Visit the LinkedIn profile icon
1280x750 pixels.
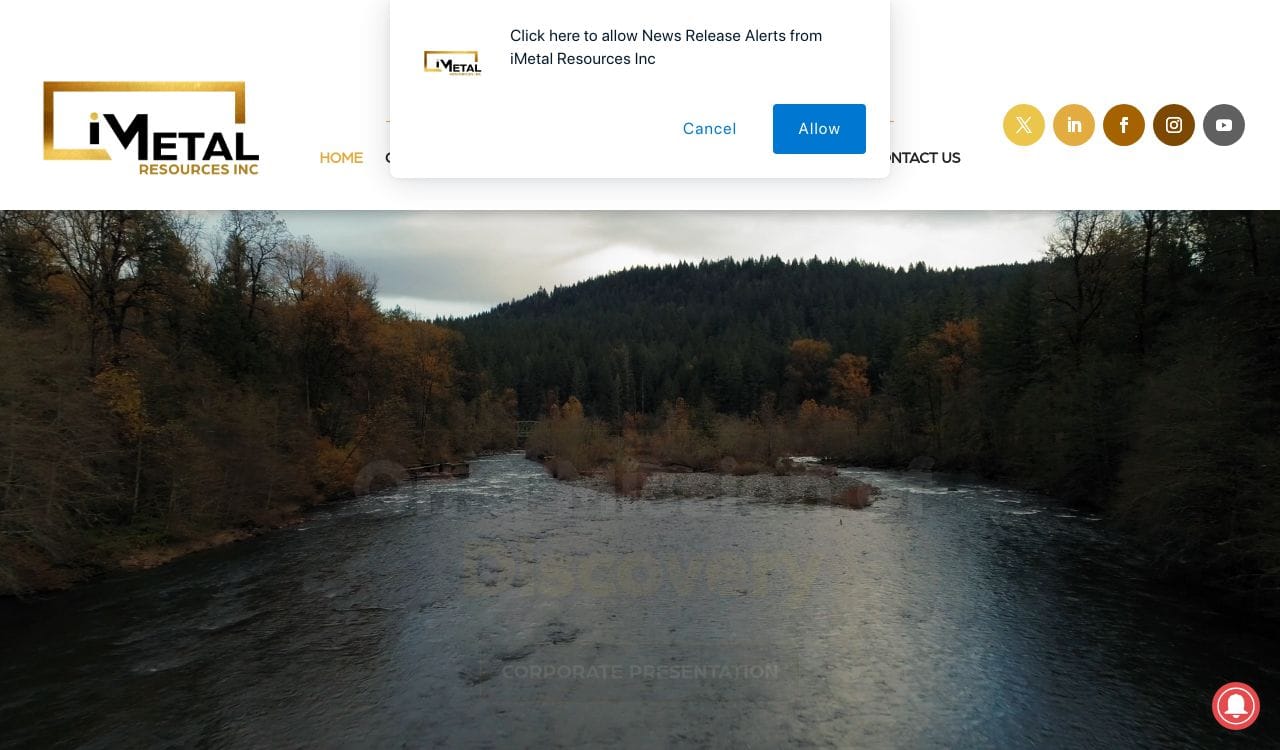pyautogui.click(x=1074, y=125)
